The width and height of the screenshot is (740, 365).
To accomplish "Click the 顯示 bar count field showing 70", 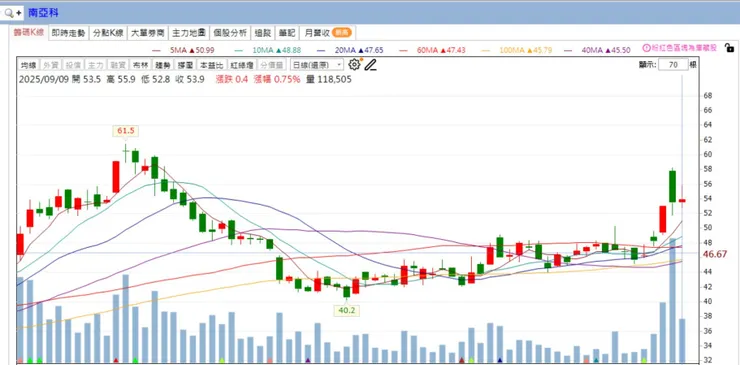I will tap(673, 65).
